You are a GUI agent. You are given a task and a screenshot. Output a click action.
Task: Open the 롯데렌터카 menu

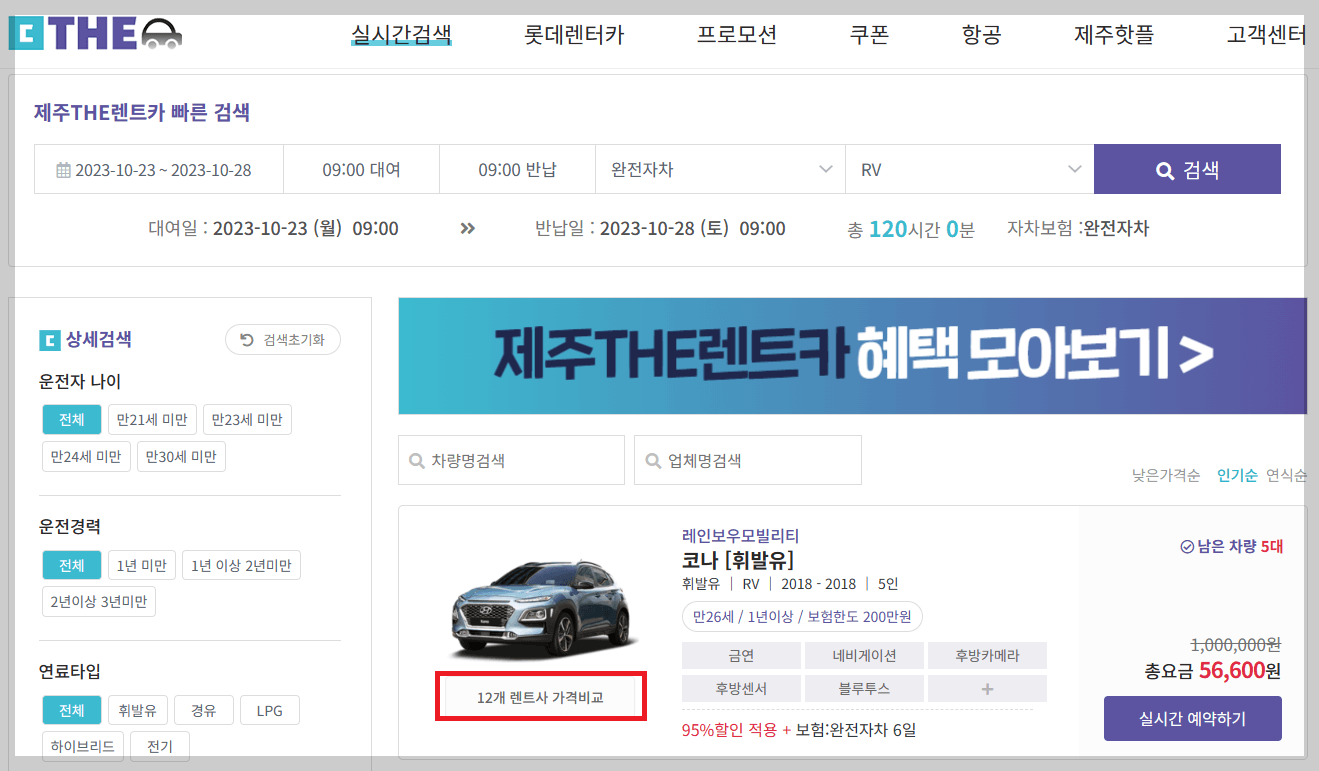[574, 35]
